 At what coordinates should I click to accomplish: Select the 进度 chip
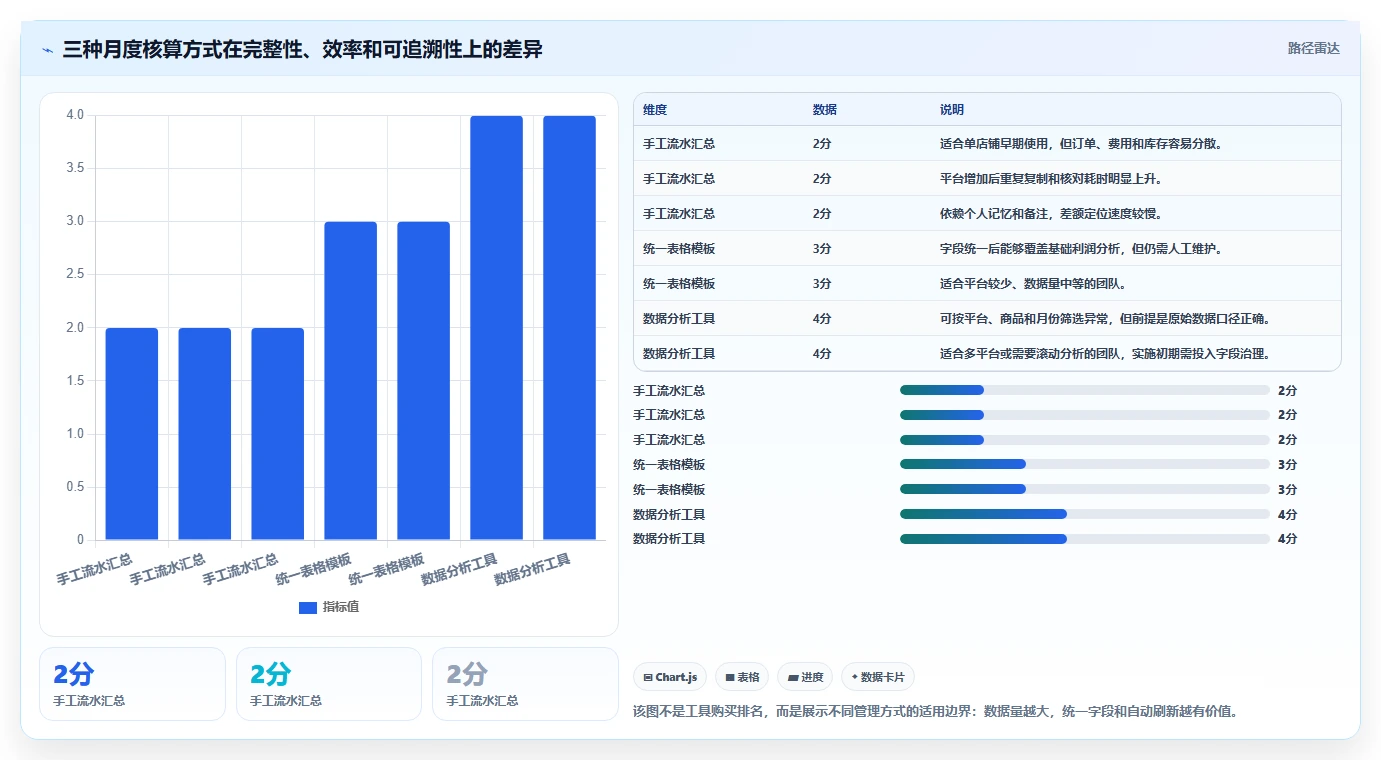click(x=805, y=677)
